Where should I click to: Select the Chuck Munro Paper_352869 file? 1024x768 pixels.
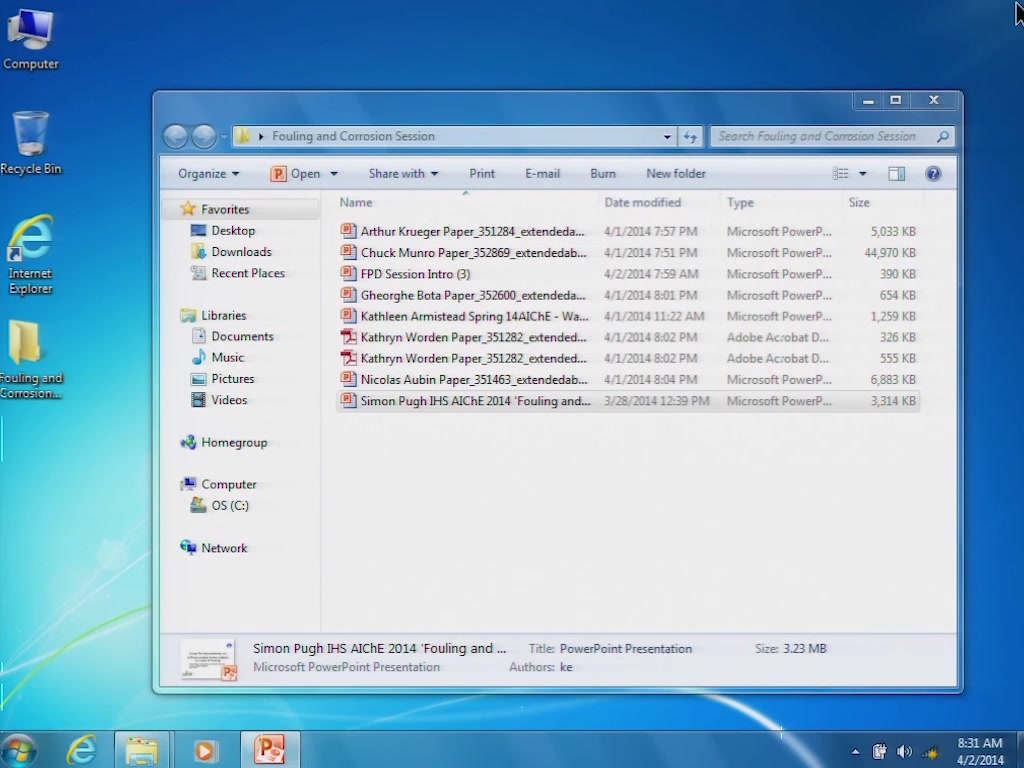click(x=628, y=253)
